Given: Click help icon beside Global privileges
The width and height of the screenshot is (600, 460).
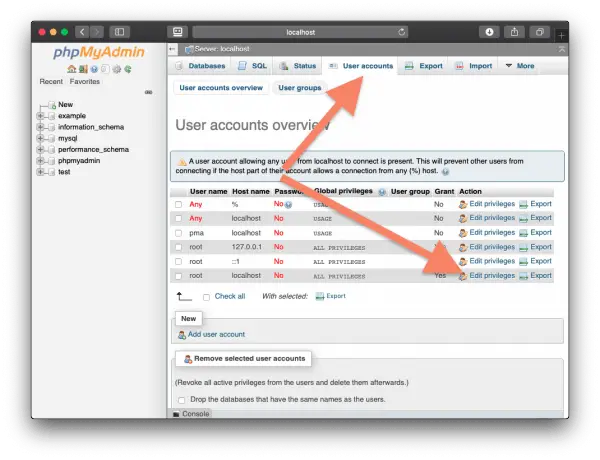Looking at the screenshot, I should tap(382, 192).
